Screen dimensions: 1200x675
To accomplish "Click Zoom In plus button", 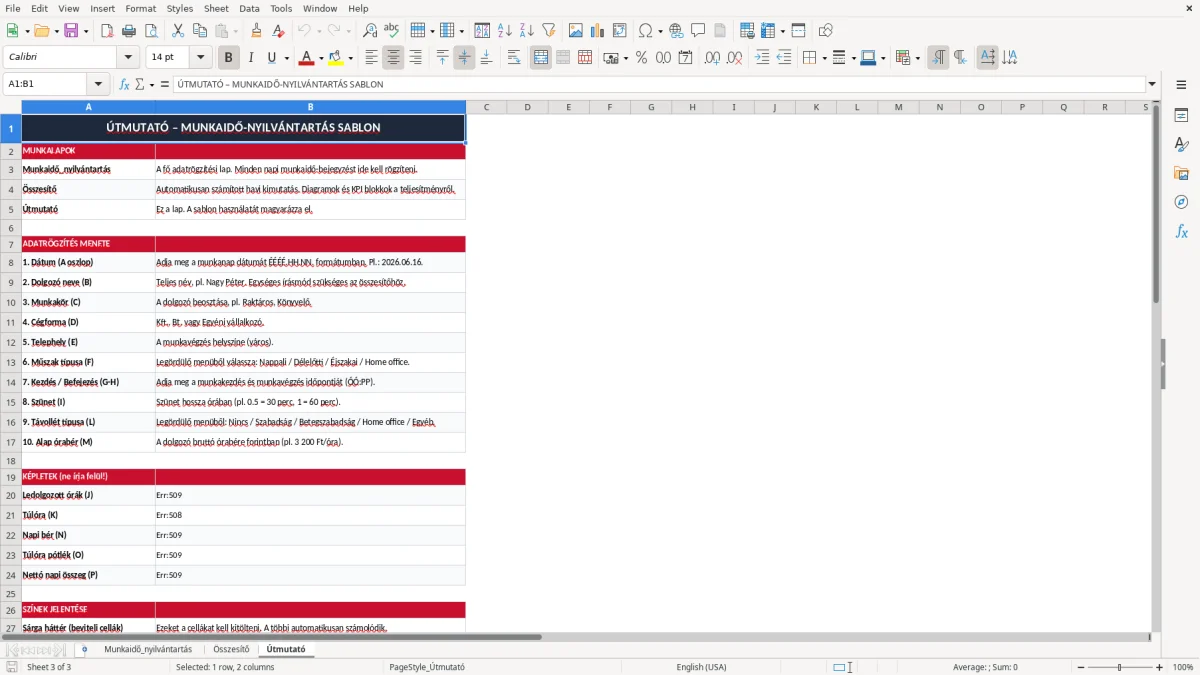I will coord(1159,667).
